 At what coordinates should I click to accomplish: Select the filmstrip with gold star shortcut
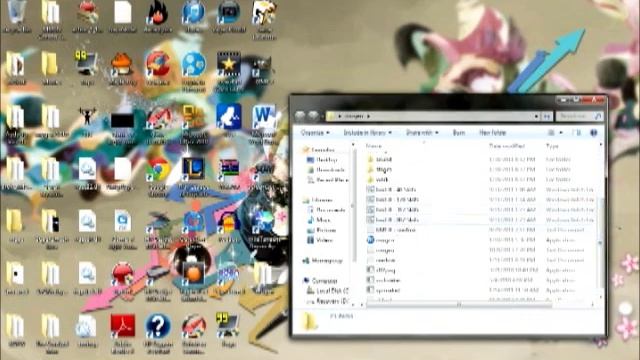pos(229,69)
